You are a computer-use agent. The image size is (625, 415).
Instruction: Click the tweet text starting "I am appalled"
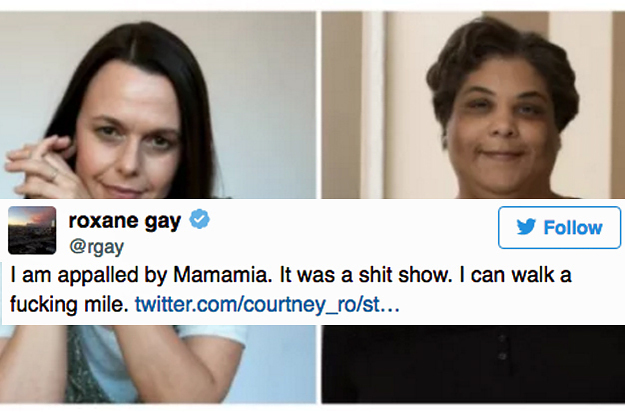coord(291,290)
